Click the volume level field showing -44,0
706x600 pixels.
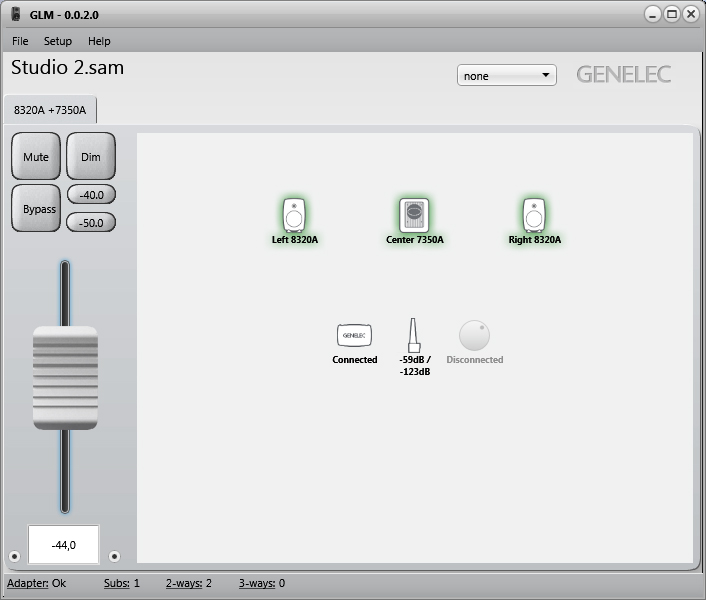[x=63, y=545]
